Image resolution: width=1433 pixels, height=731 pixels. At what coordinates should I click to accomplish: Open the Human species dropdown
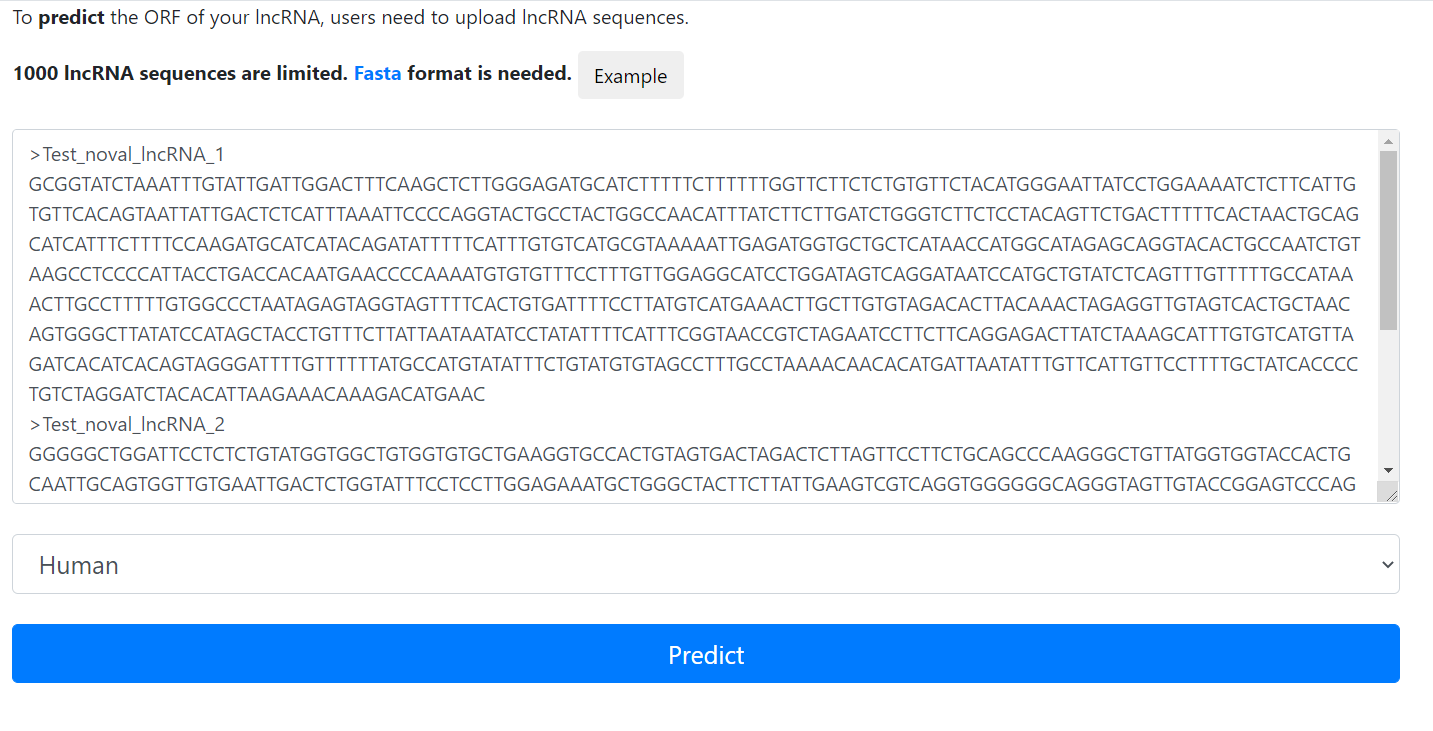pos(706,564)
